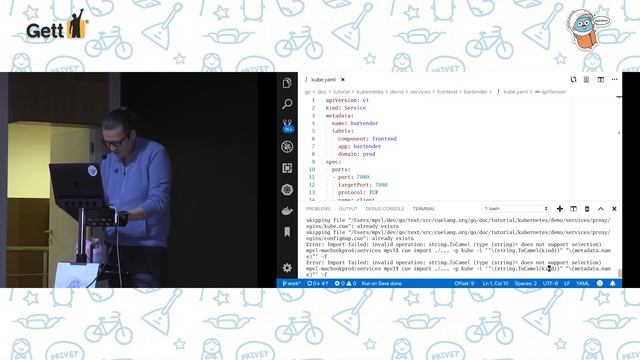This screenshot has height=360, width=640.
Task: Open the Kubernetes view in activity bar
Action: pos(287,189)
